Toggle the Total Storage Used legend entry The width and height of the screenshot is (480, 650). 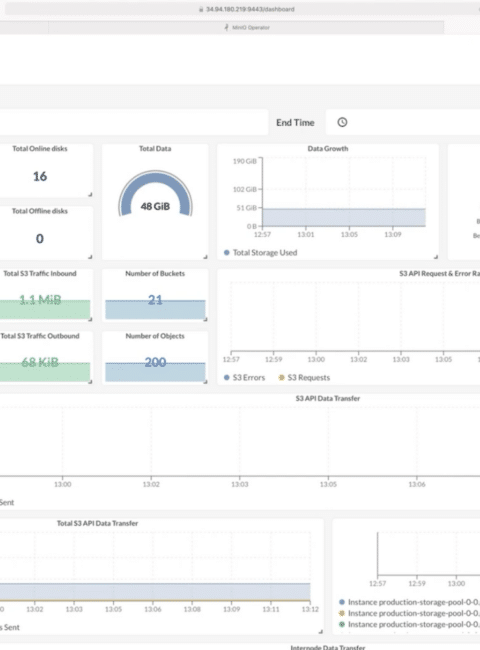261,252
